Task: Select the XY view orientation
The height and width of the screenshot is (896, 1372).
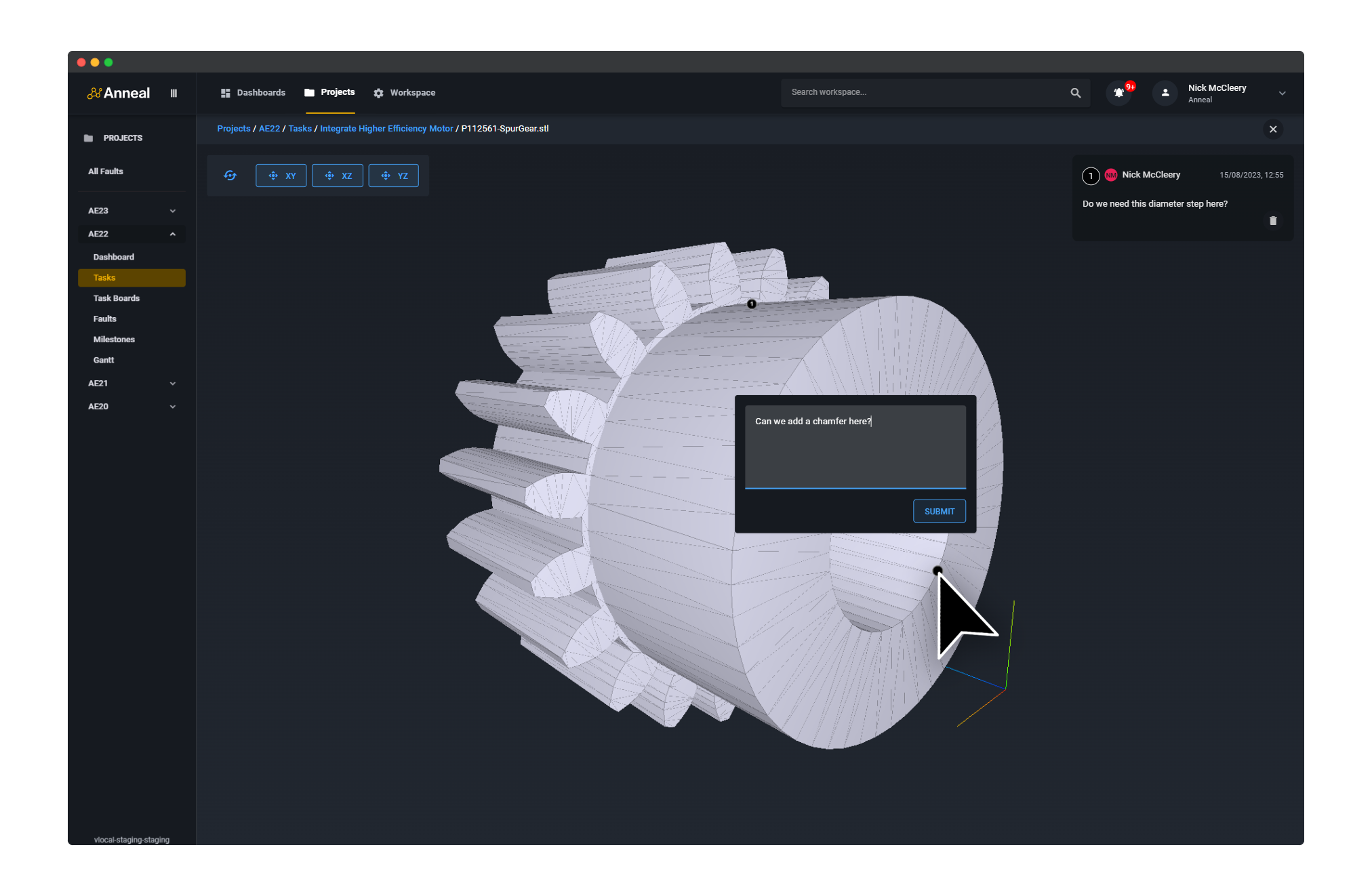Action: click(x=281, y=175)
